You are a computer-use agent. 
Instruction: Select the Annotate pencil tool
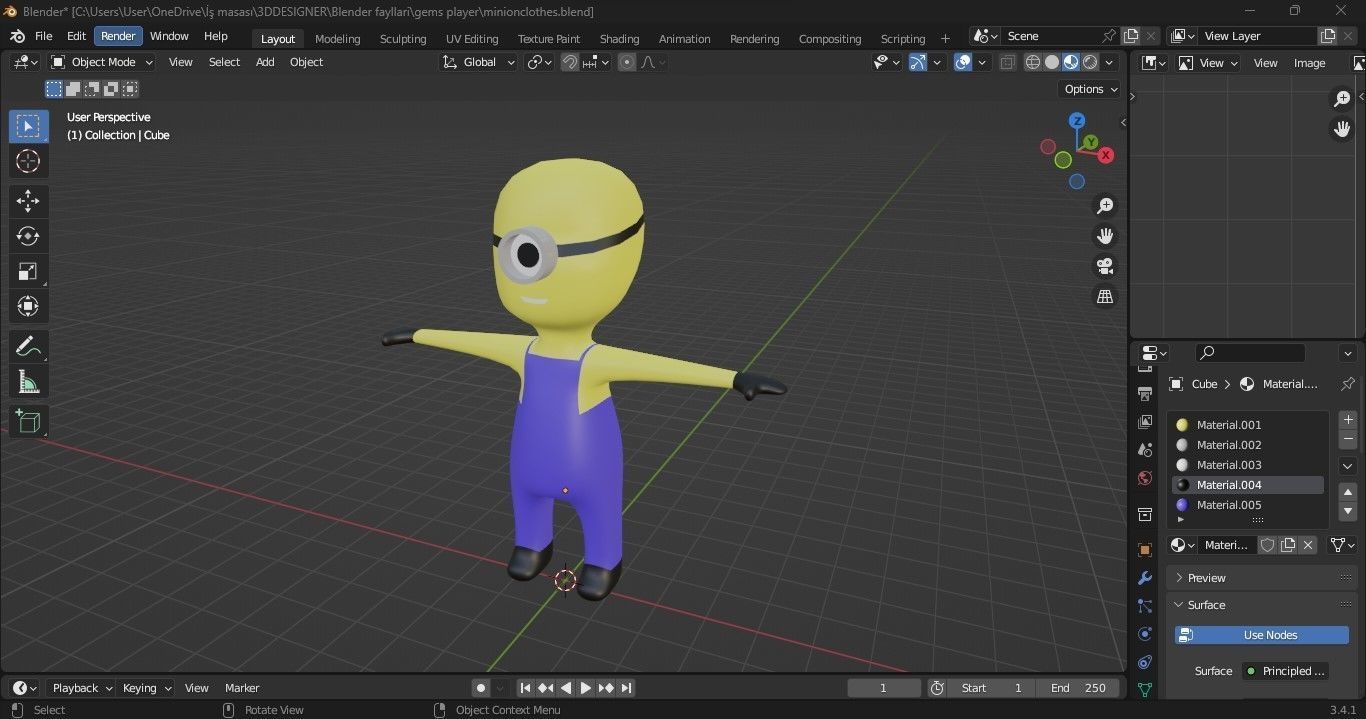(28, 347)
